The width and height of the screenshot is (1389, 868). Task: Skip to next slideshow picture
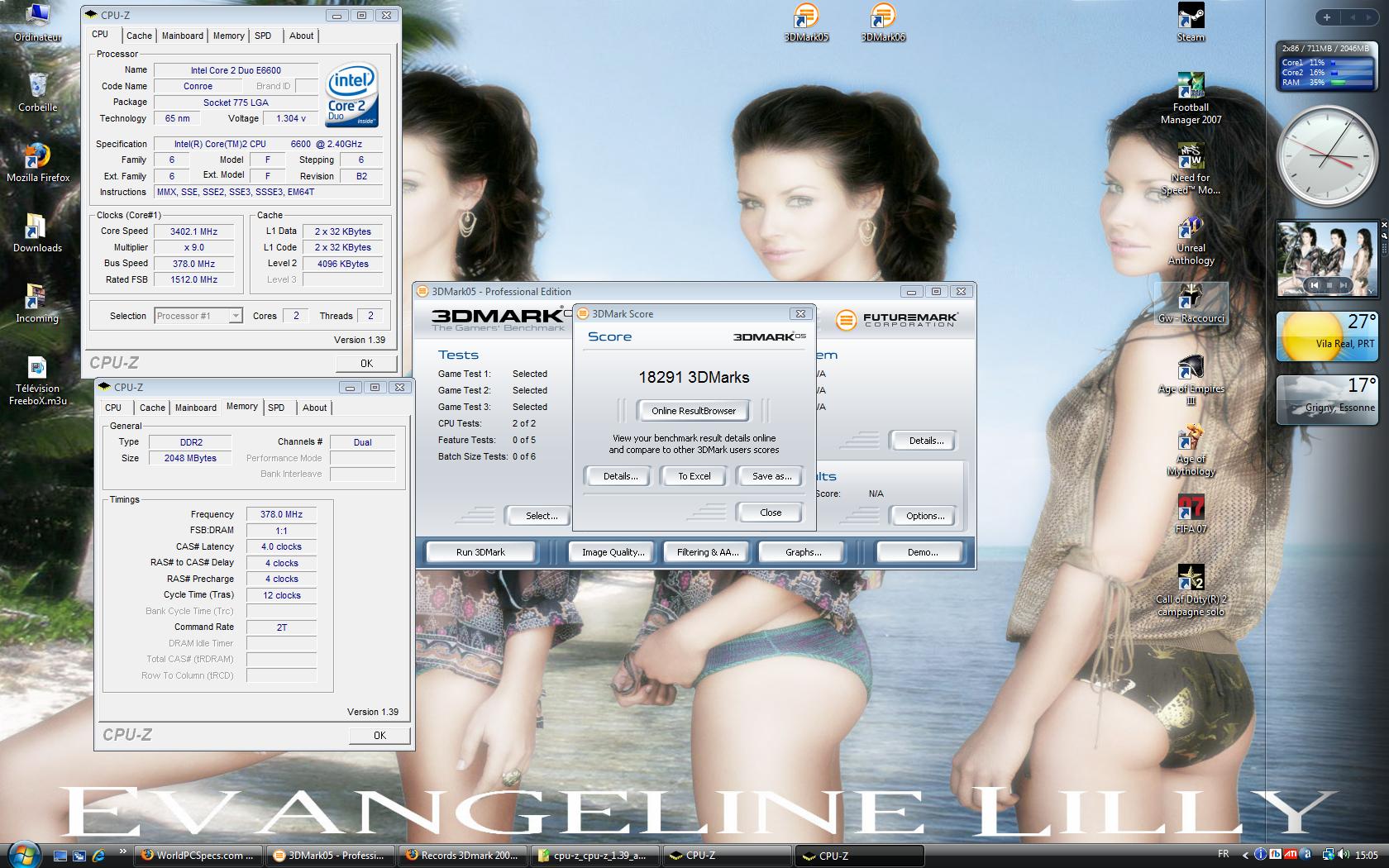1344,285
